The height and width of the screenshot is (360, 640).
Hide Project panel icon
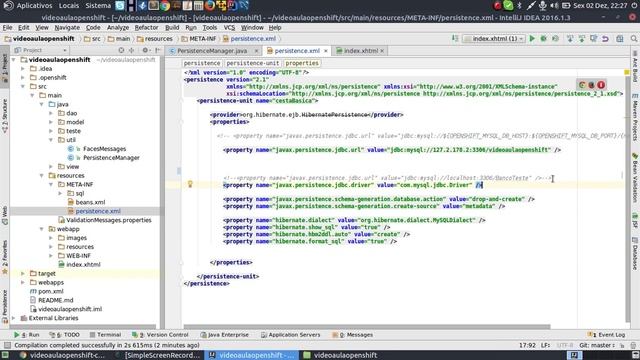[158, 50]
